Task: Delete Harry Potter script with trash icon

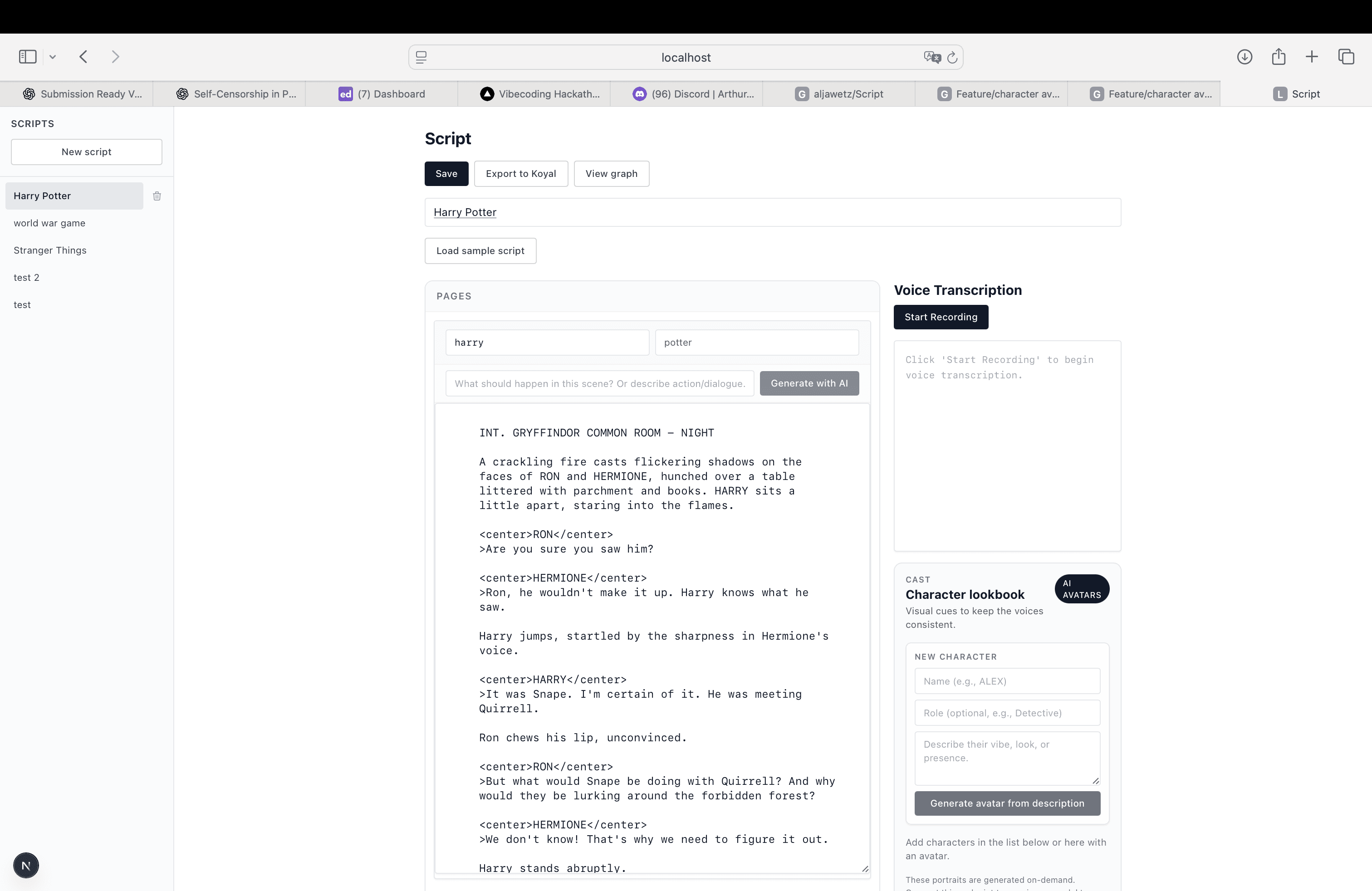Action: [x=157, y=196]
